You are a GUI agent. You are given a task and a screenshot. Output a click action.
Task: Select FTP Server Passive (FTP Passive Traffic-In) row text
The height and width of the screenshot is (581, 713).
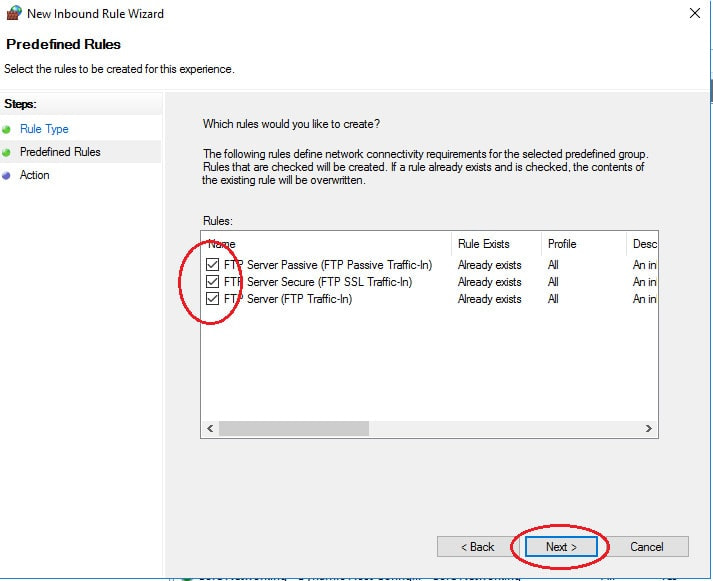click(328, 265)
